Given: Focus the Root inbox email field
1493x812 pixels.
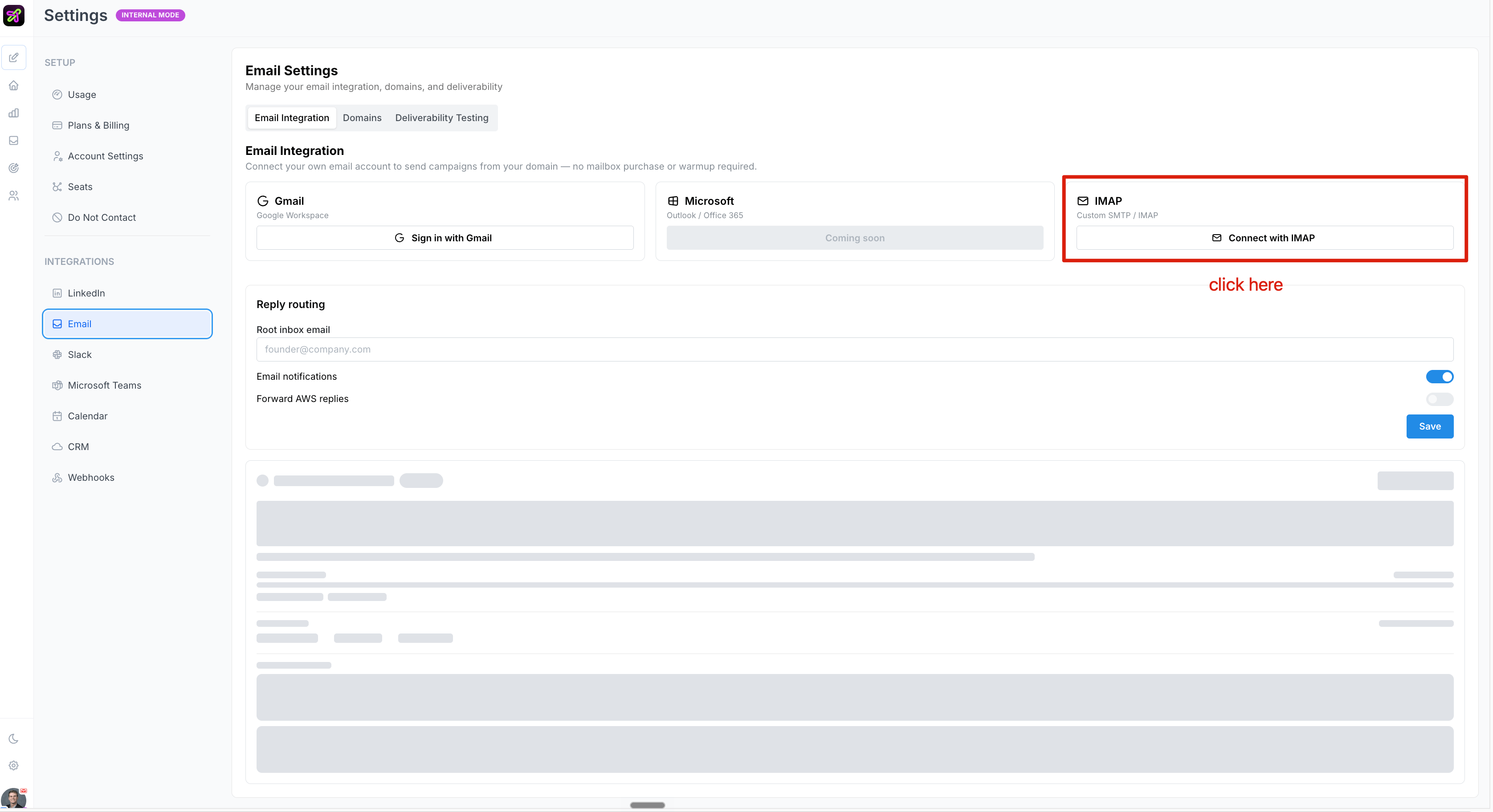Looking at the screenshot, I should coord(855,349).
